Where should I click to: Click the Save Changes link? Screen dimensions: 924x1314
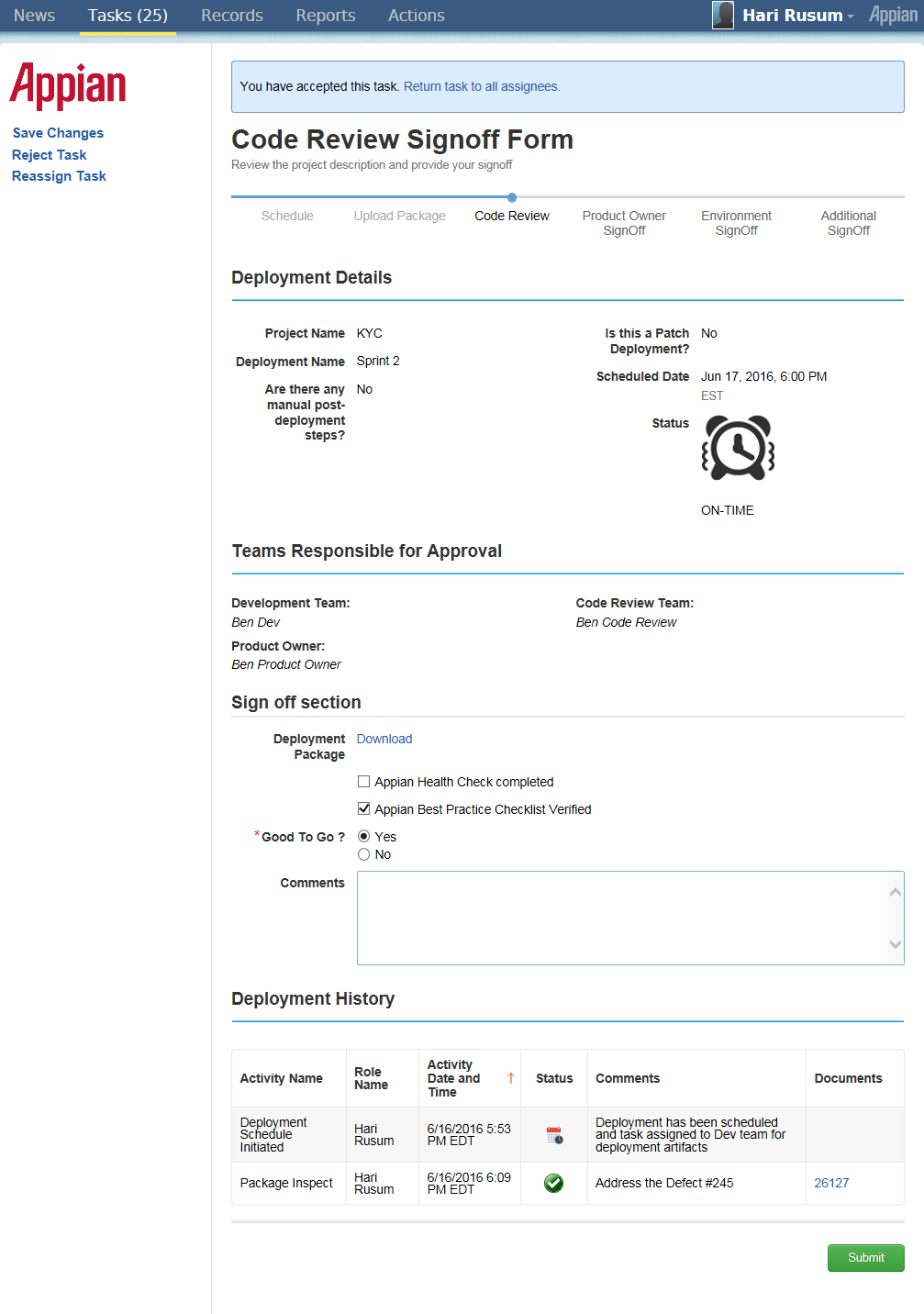coord(58,133)
